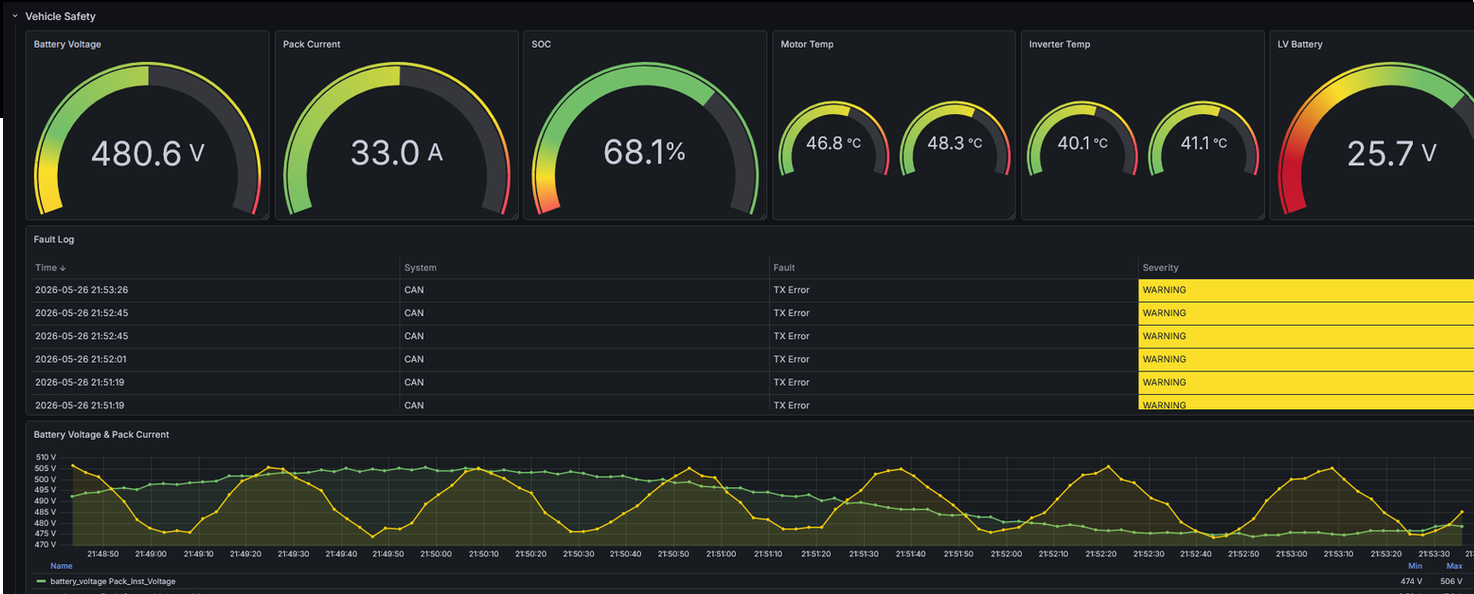The height and width of the screenshot is (594, 1474).
Task: Select WARNING cell in 21:53:26 row
Action: click(1306, 290)
